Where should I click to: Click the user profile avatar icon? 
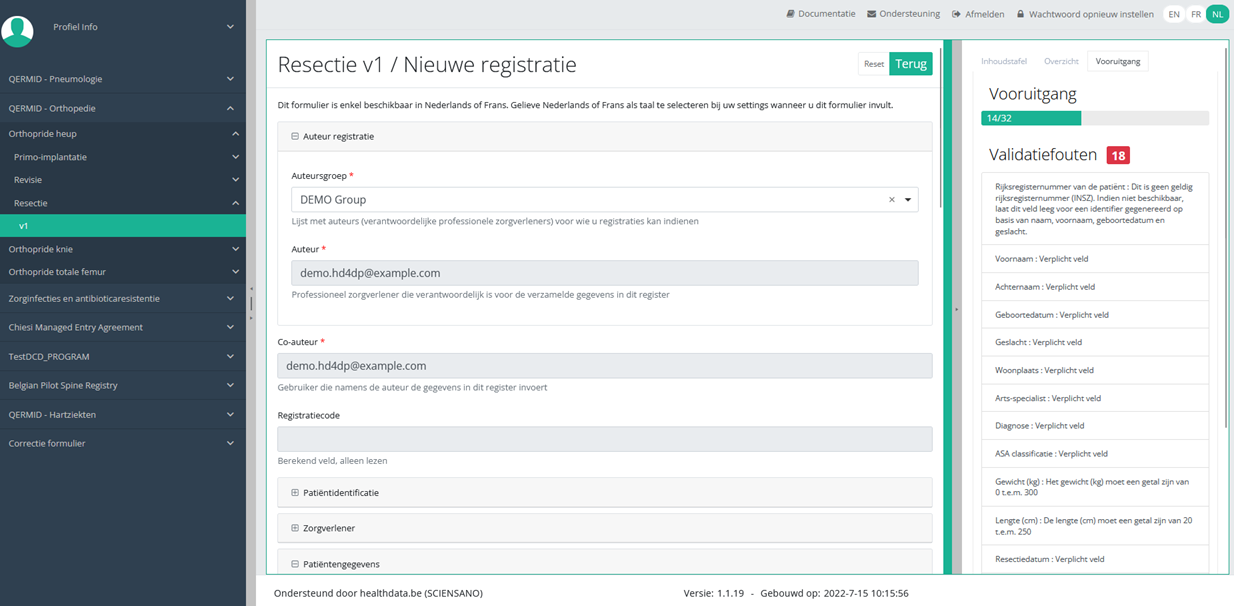point(17,30)
